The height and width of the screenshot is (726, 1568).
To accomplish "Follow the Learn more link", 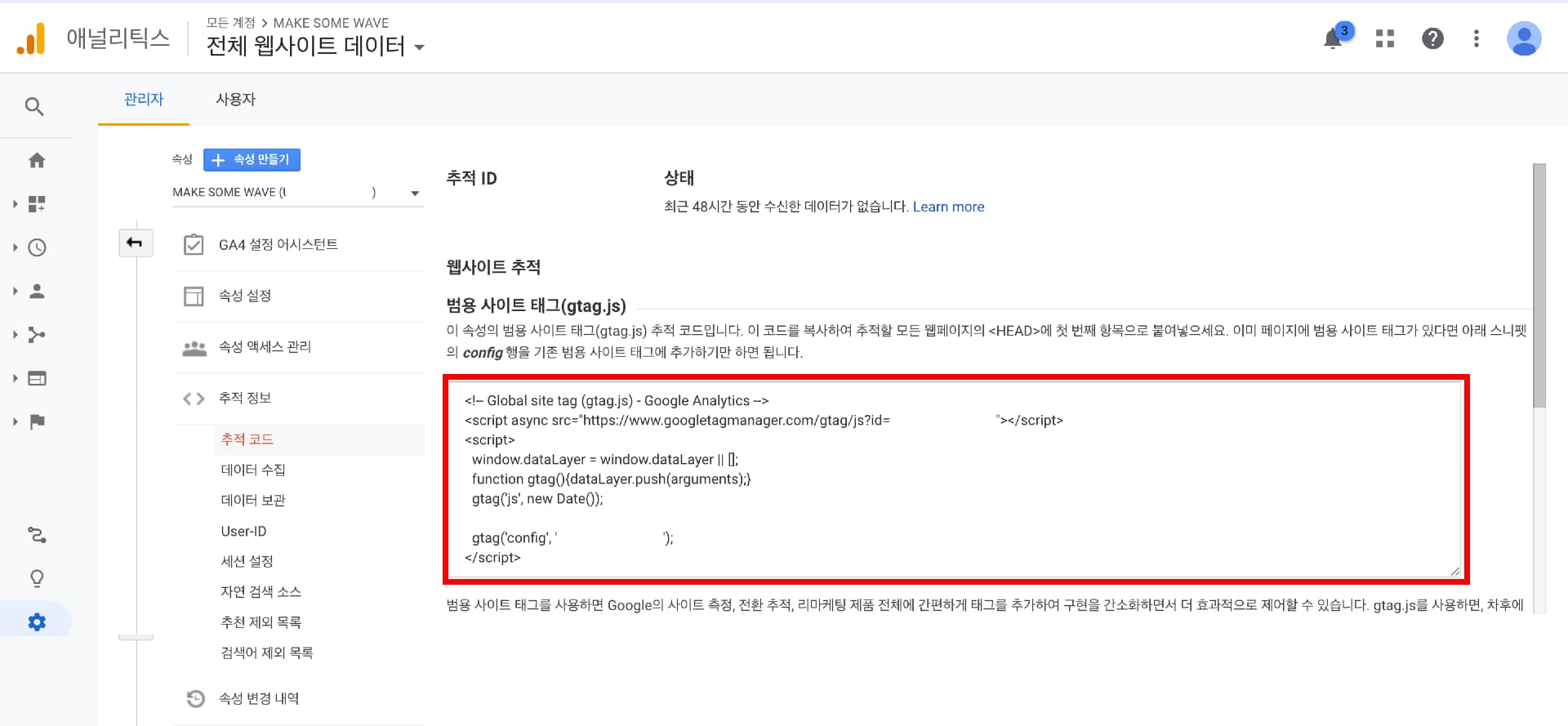I will click(x=948, y=207).
